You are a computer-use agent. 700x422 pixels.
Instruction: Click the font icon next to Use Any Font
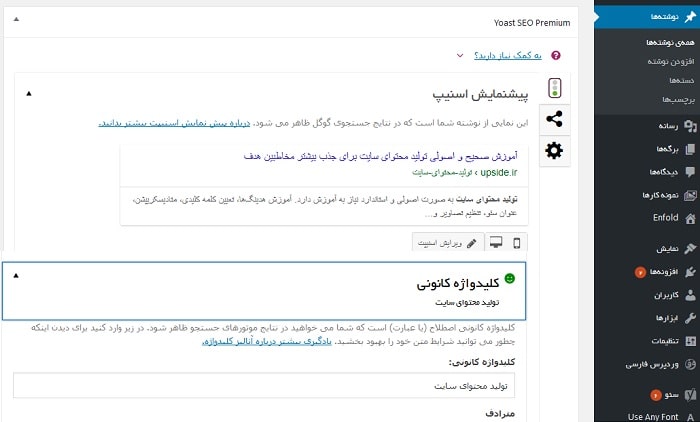coord(690,417)
